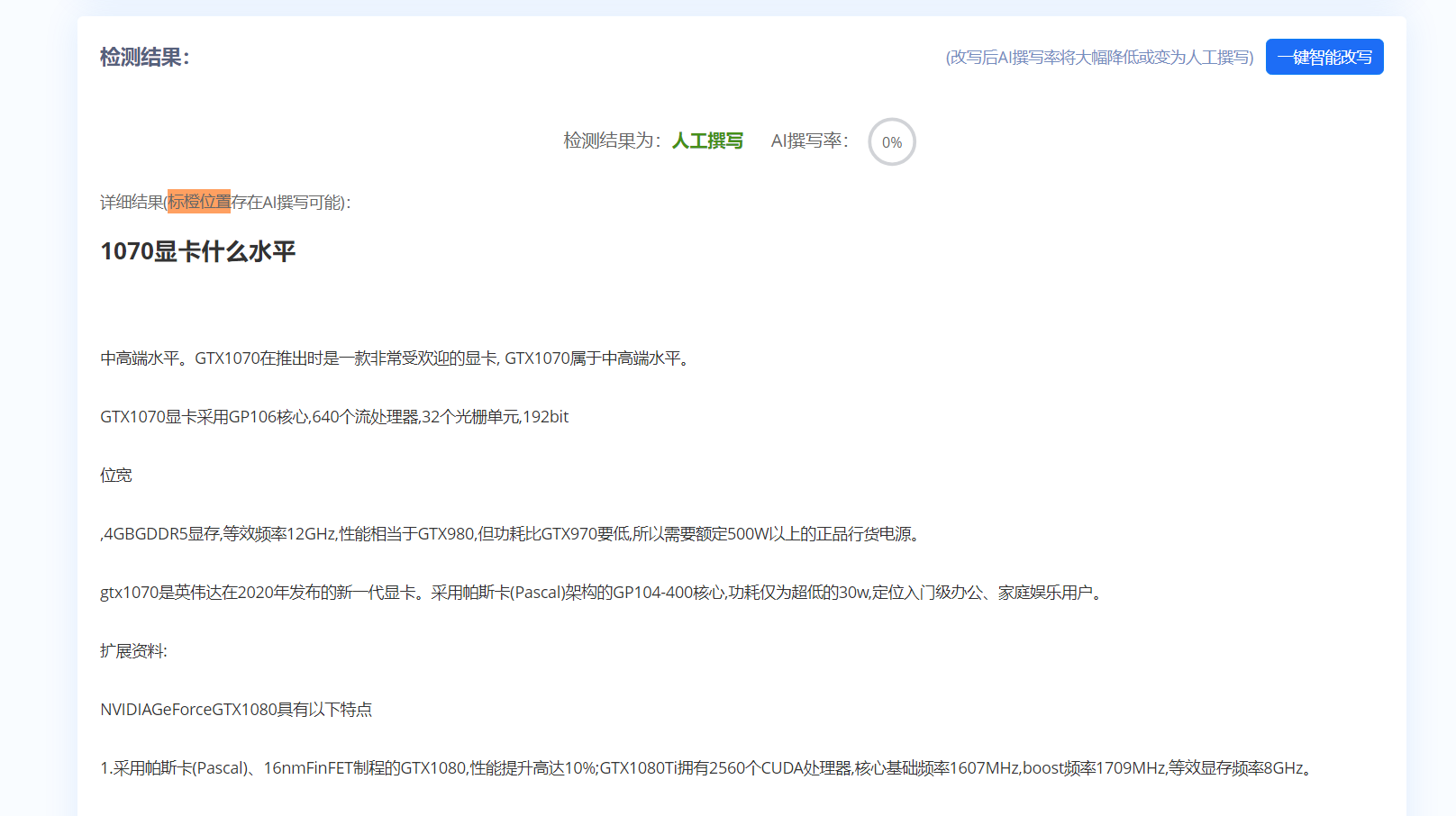Click the AI撰写率 label
This screenshot has width=1456, height=816.
(810, 141)
